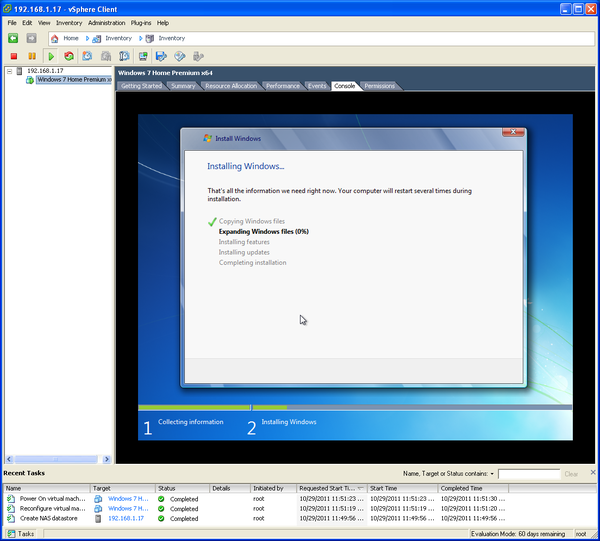Click the green Back navigation arrow

pos(13,38)
